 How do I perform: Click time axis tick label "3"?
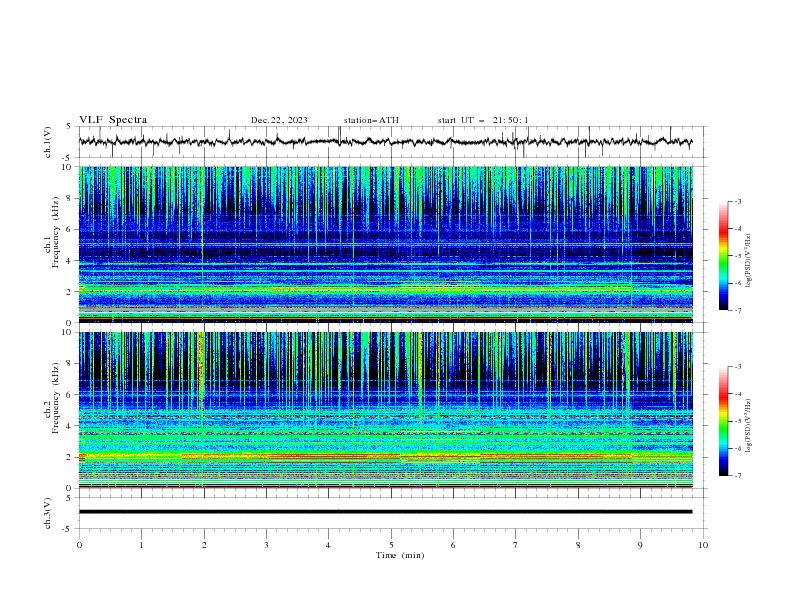click(266, 545)
